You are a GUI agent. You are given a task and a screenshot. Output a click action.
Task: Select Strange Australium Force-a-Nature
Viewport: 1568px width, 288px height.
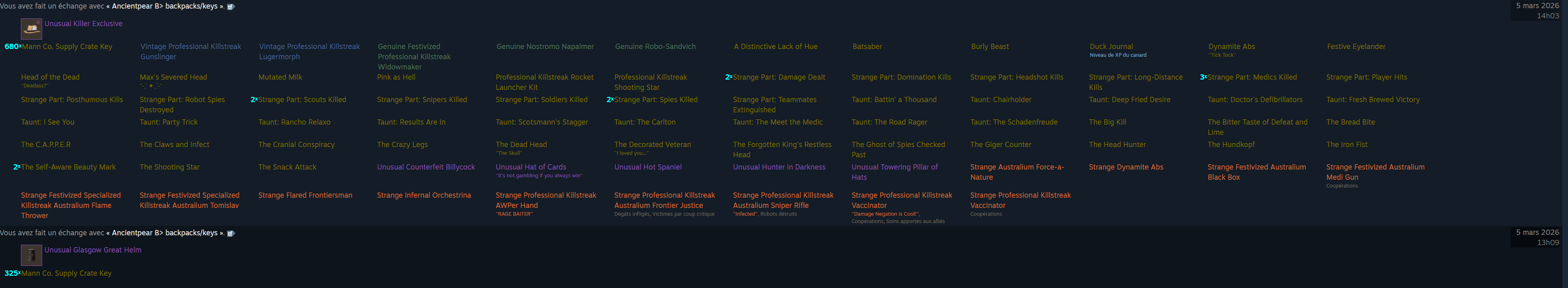tap(1017, 172)
